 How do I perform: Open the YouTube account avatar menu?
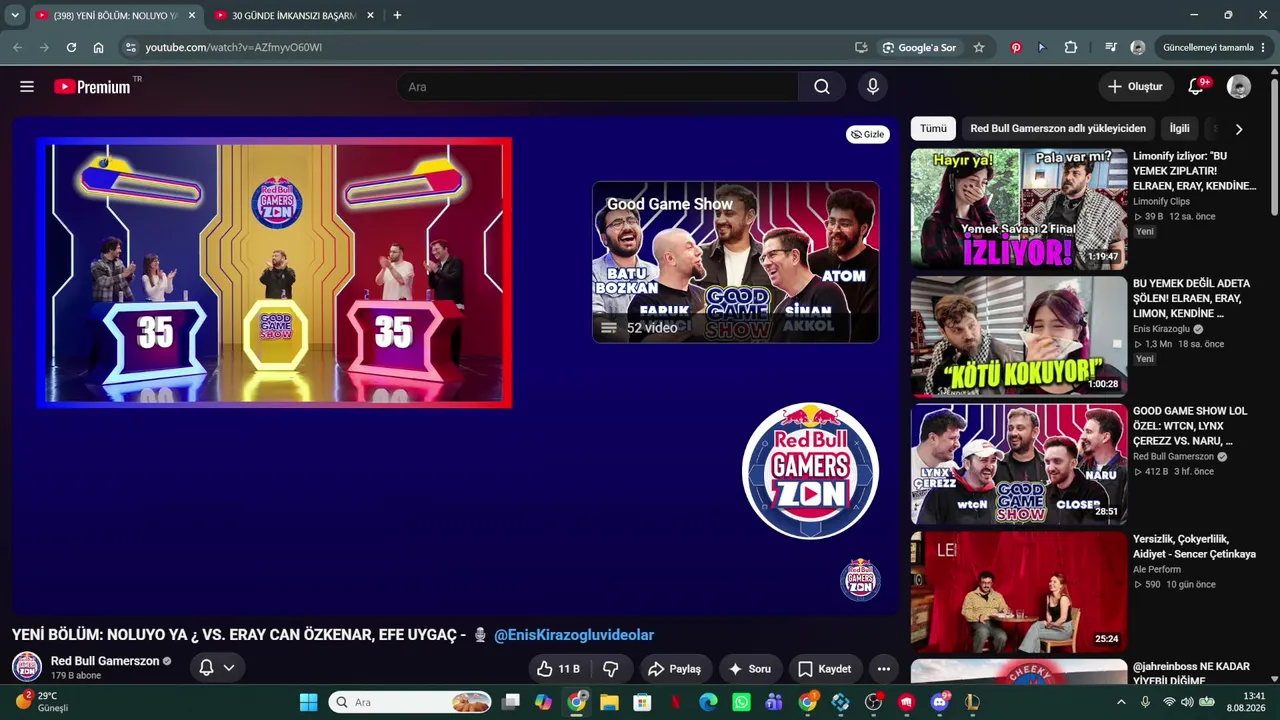tap(1239, 87)
